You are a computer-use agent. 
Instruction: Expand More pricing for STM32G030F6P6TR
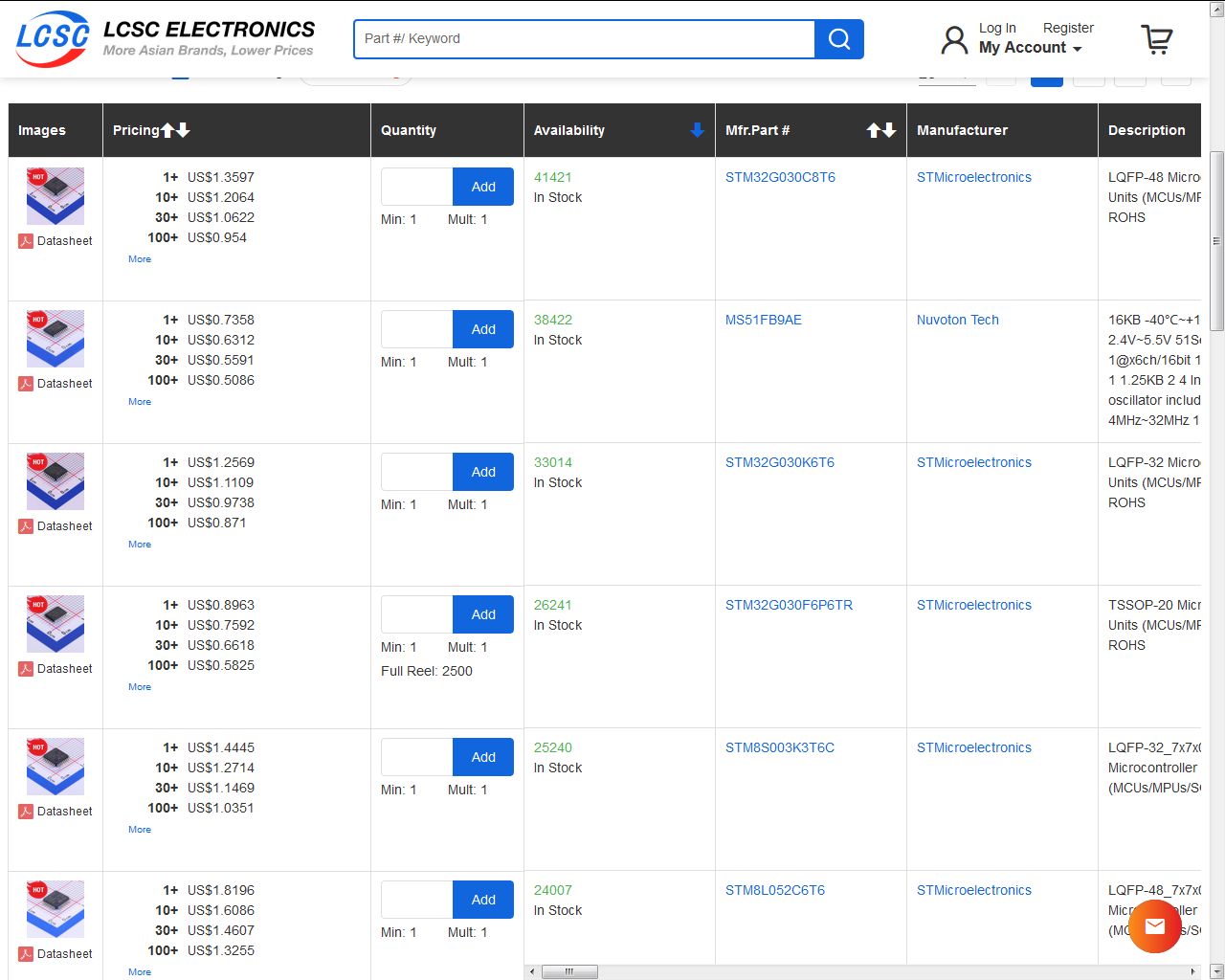140,687
